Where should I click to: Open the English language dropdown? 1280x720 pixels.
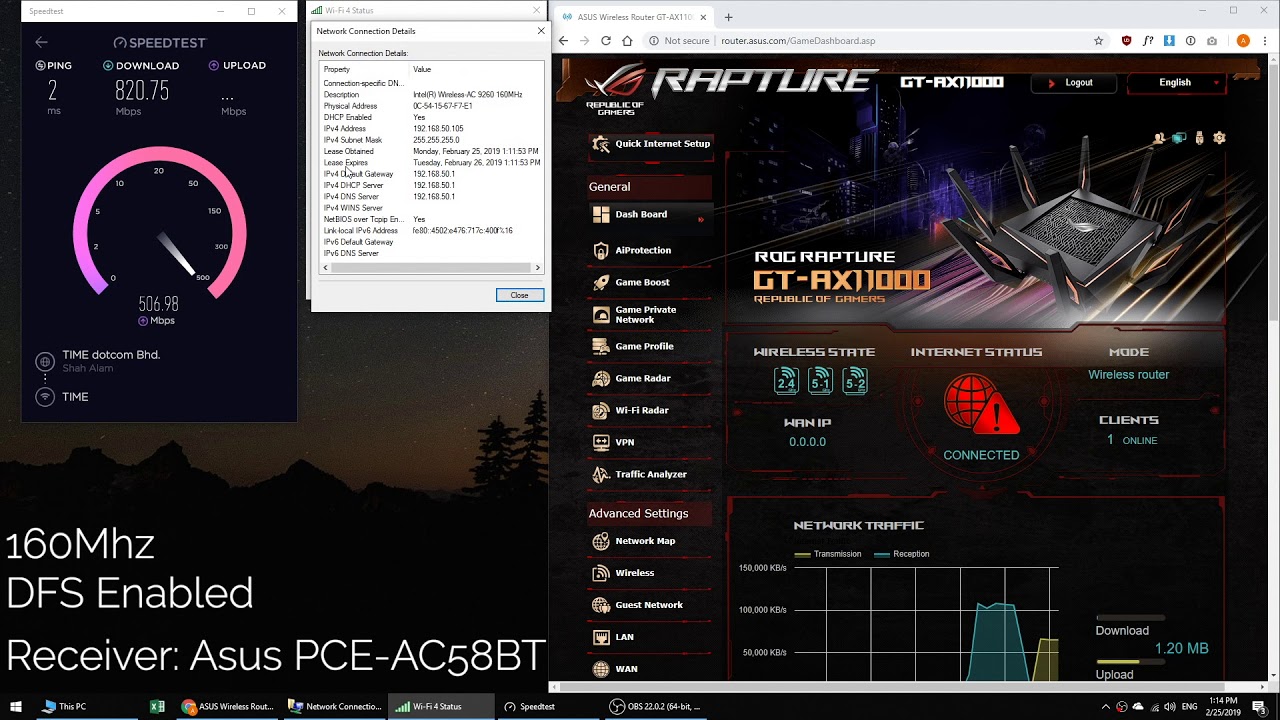tap(1176, 82)
